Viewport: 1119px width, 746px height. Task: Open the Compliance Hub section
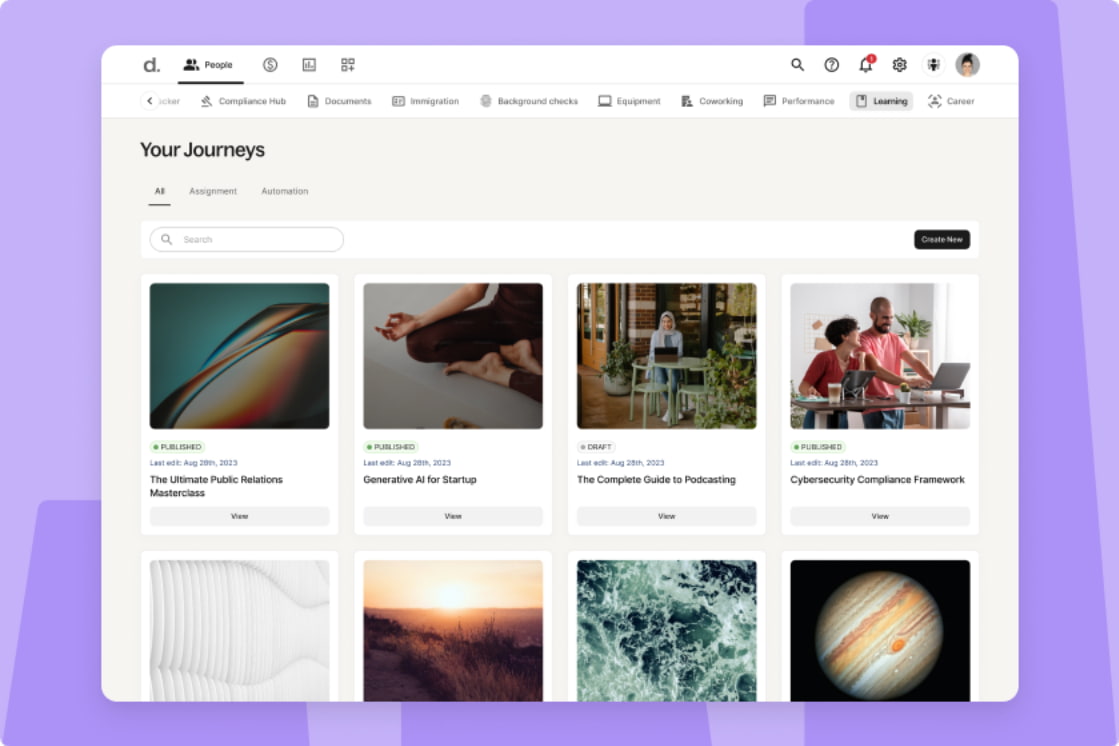pyautogui.click(x=243, y=101)
